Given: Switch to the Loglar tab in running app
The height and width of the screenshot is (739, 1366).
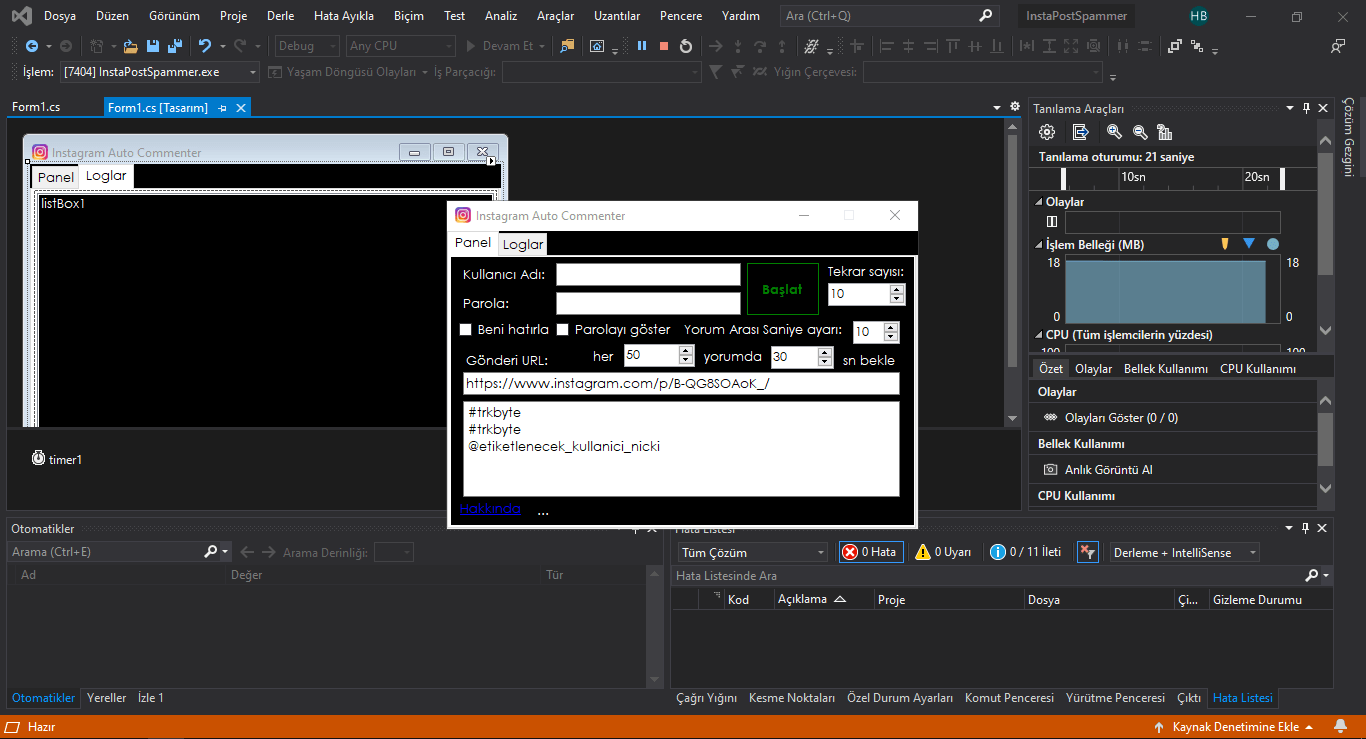Looking at the screenshot, I should tap(523, 244).
